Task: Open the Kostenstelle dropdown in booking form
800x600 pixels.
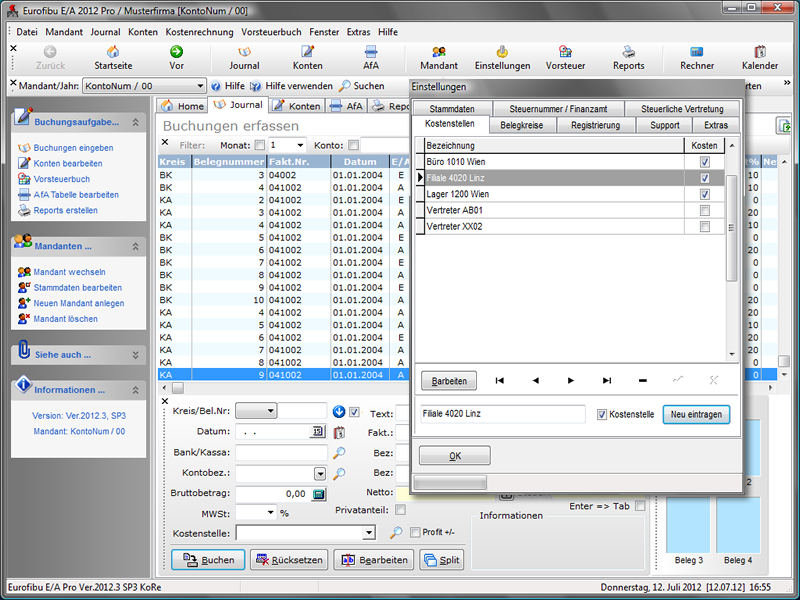Action: point(368,533)
